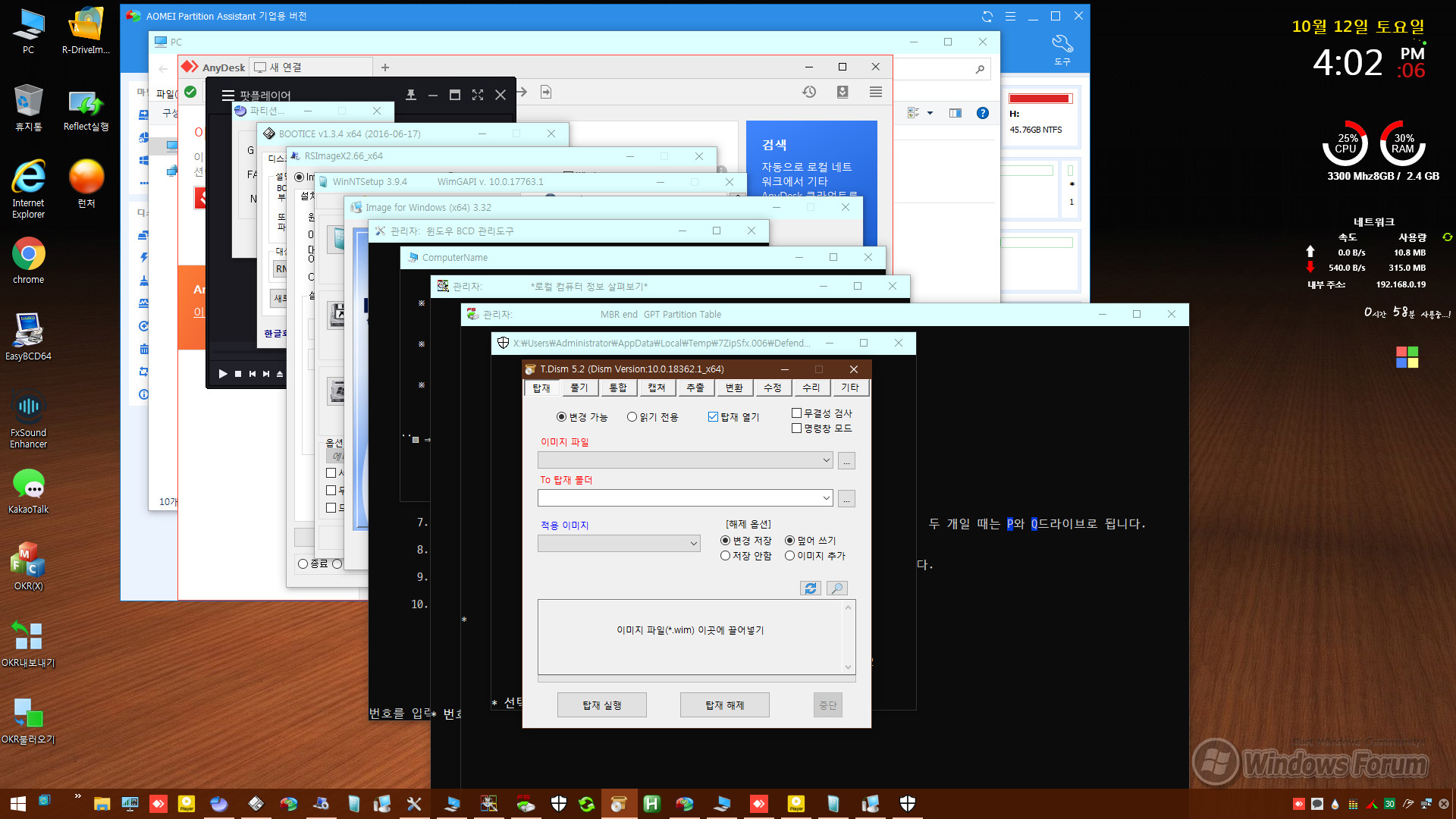Image resolution: width=1456 pixels, height=819 pixels.
Task: Open the AOMEI tools wrench icon
Action: point(1062,50)
